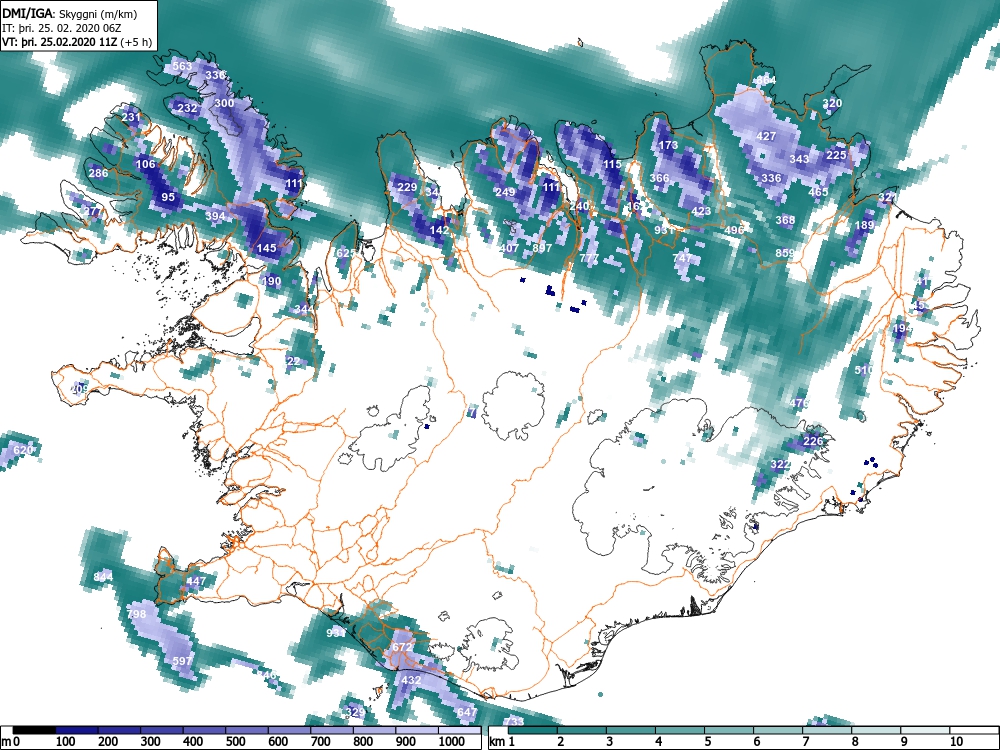The width and height of the screenshot is (1000, 750).
Task: Click visibility value '95' on map
Action: (x=168, y=197)
